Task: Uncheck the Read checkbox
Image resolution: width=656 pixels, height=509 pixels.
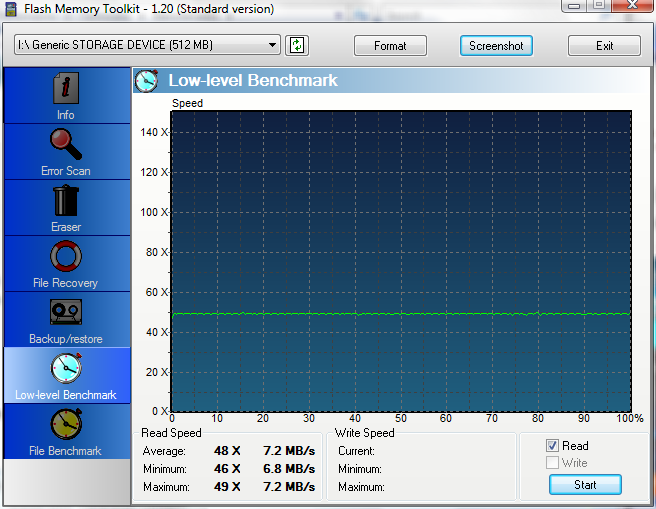Action: [553, 445]
